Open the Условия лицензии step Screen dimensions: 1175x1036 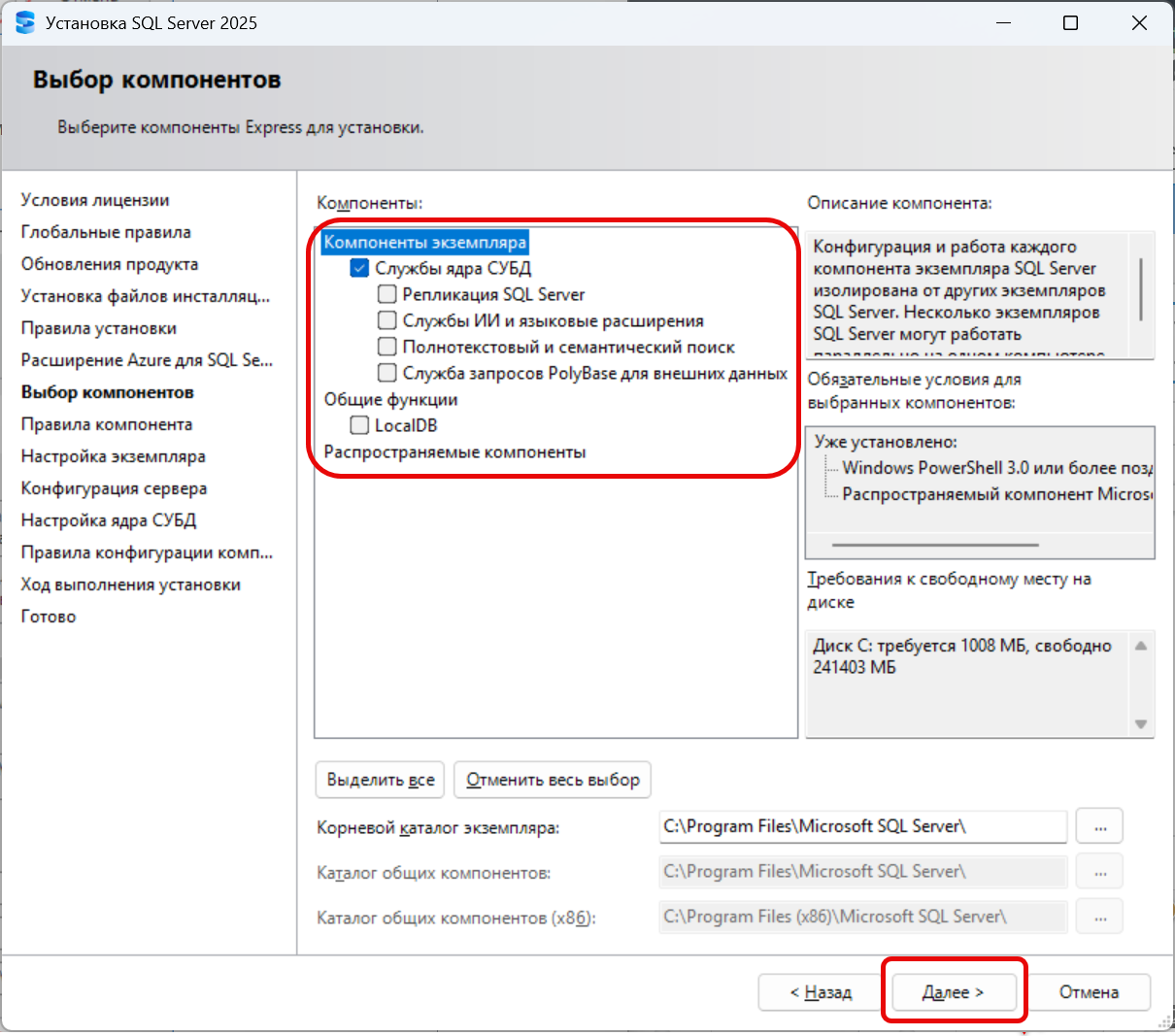[95, 200]
